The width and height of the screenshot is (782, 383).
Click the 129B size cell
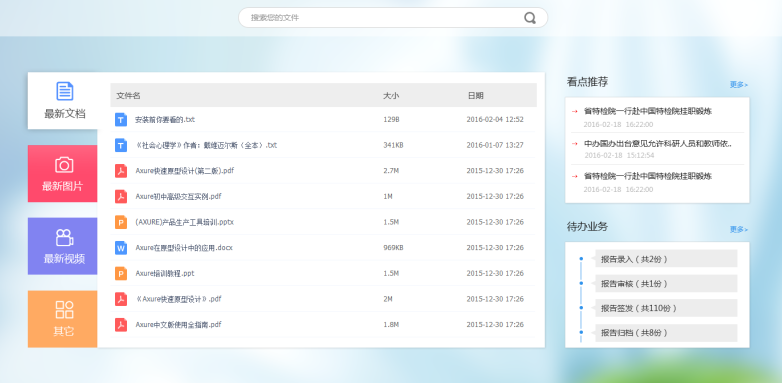coord(391,120)
